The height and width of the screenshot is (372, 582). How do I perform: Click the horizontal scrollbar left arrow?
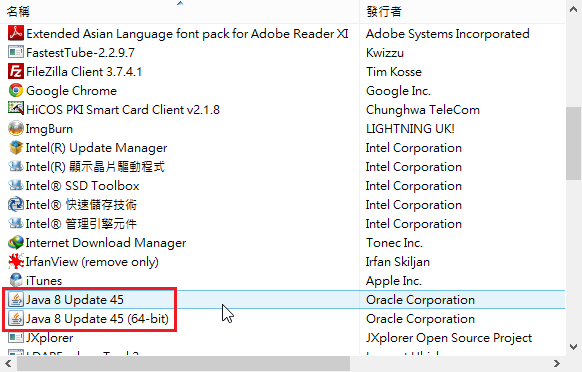8,363
